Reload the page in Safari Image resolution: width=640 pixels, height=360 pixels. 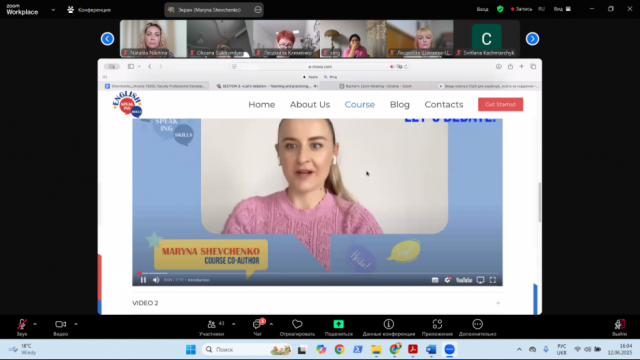pyautogui.click(x=406, y=67)
